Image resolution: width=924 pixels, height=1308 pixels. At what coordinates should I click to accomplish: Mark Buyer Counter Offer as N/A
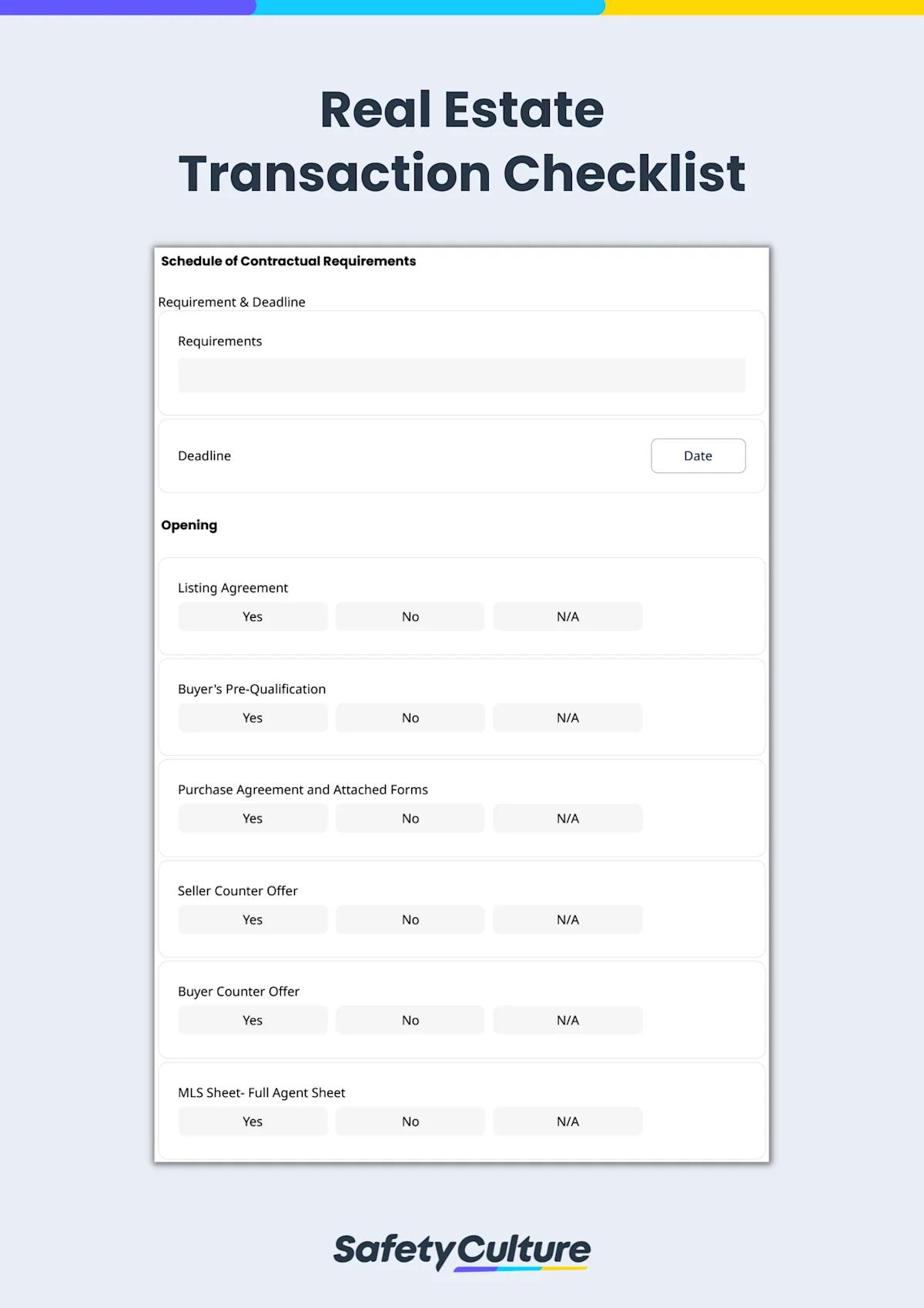pyautogui.click(x=567, y=1020)
